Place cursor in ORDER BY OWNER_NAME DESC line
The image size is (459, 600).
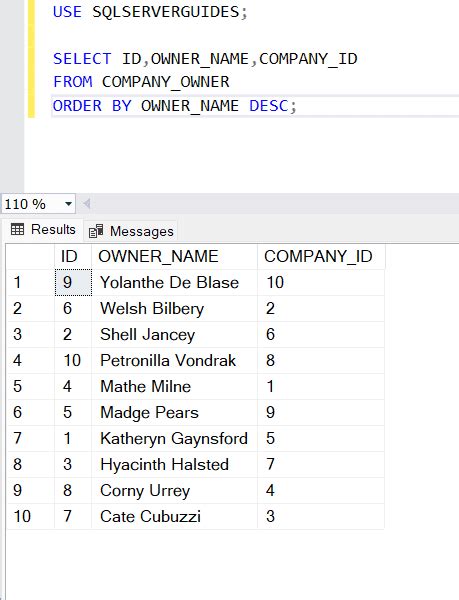(174, 106)
